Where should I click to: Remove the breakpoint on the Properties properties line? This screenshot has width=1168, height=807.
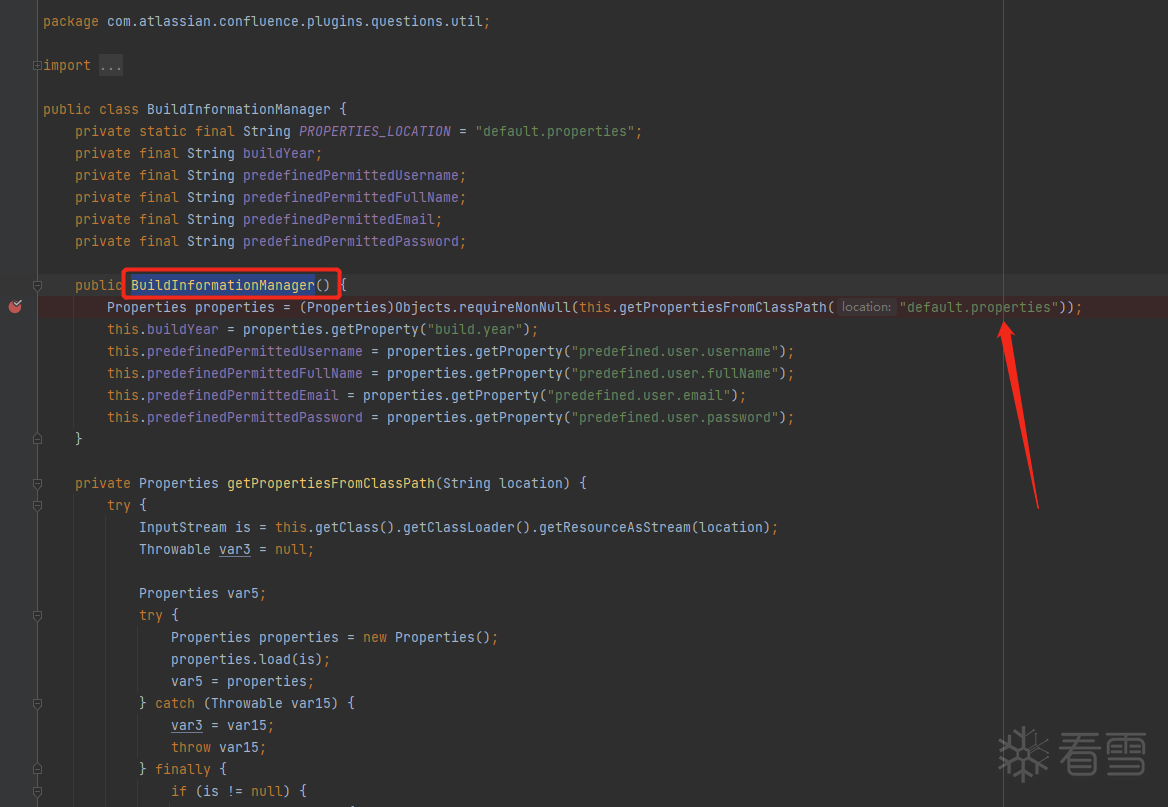15,306
